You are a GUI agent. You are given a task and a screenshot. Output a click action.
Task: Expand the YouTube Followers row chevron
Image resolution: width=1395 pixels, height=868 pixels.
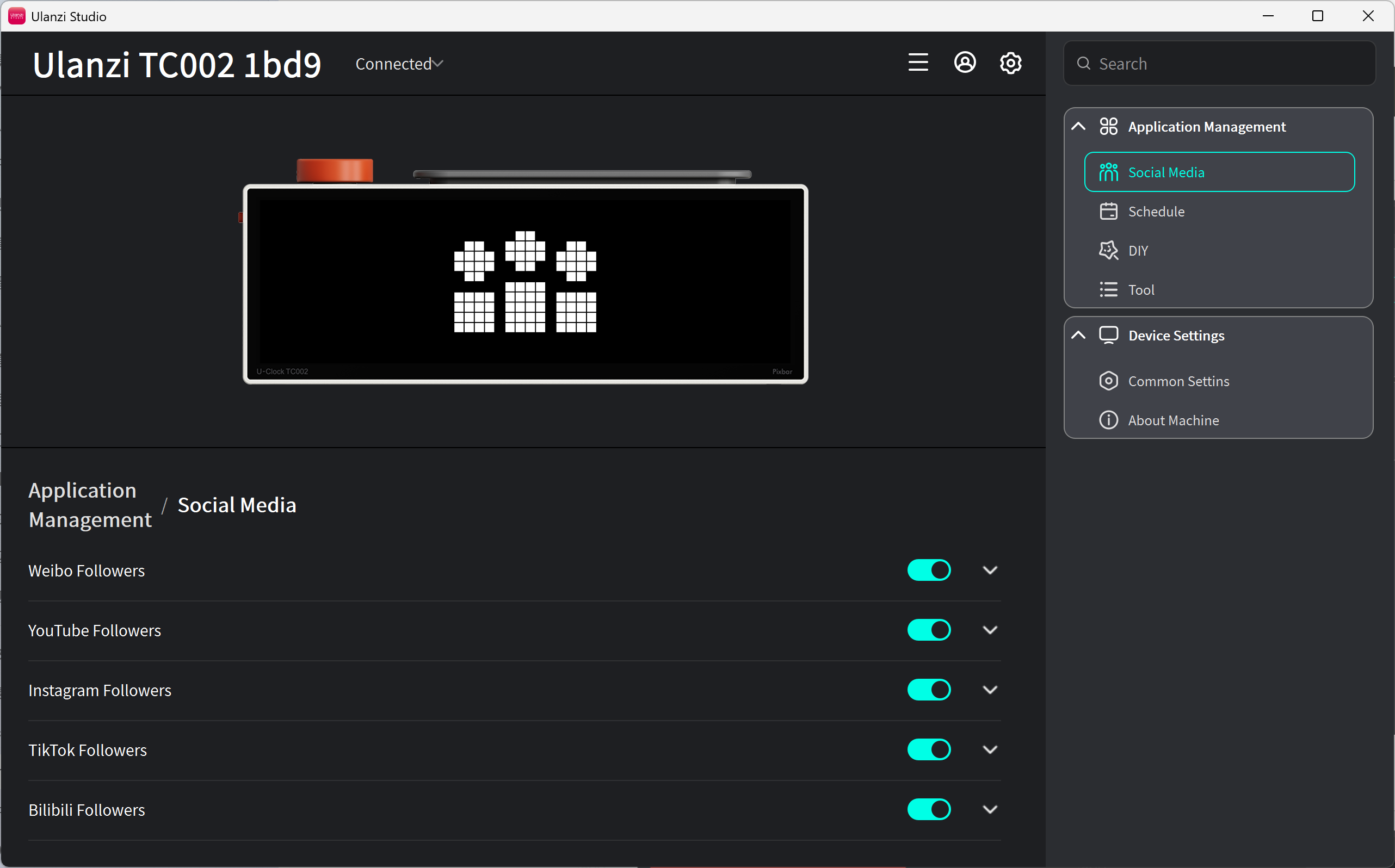[x=990, y=630]
